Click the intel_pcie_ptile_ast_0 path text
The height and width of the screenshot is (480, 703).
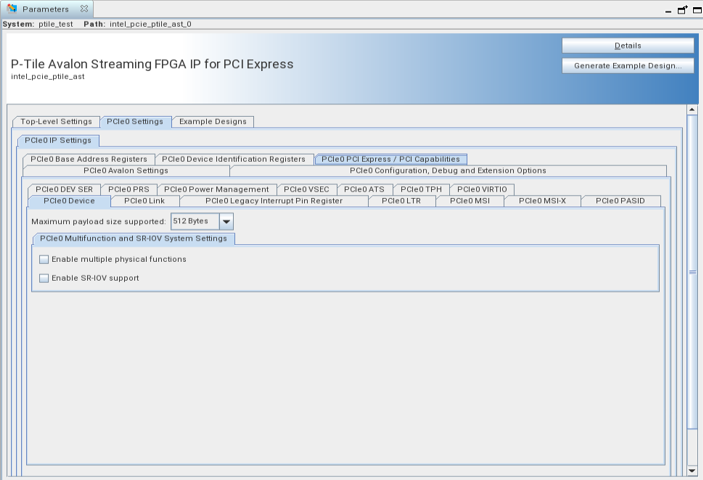tap(150, 24)
